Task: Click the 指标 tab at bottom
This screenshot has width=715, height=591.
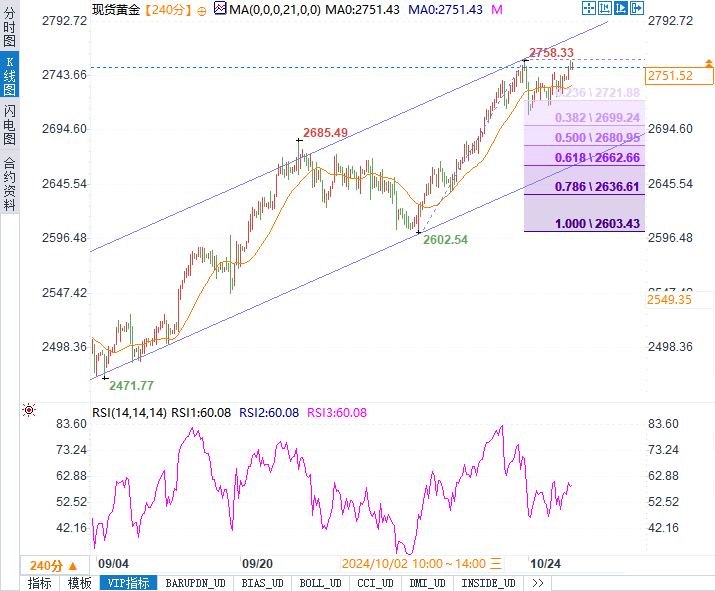Action: click(x=40, y=582)
